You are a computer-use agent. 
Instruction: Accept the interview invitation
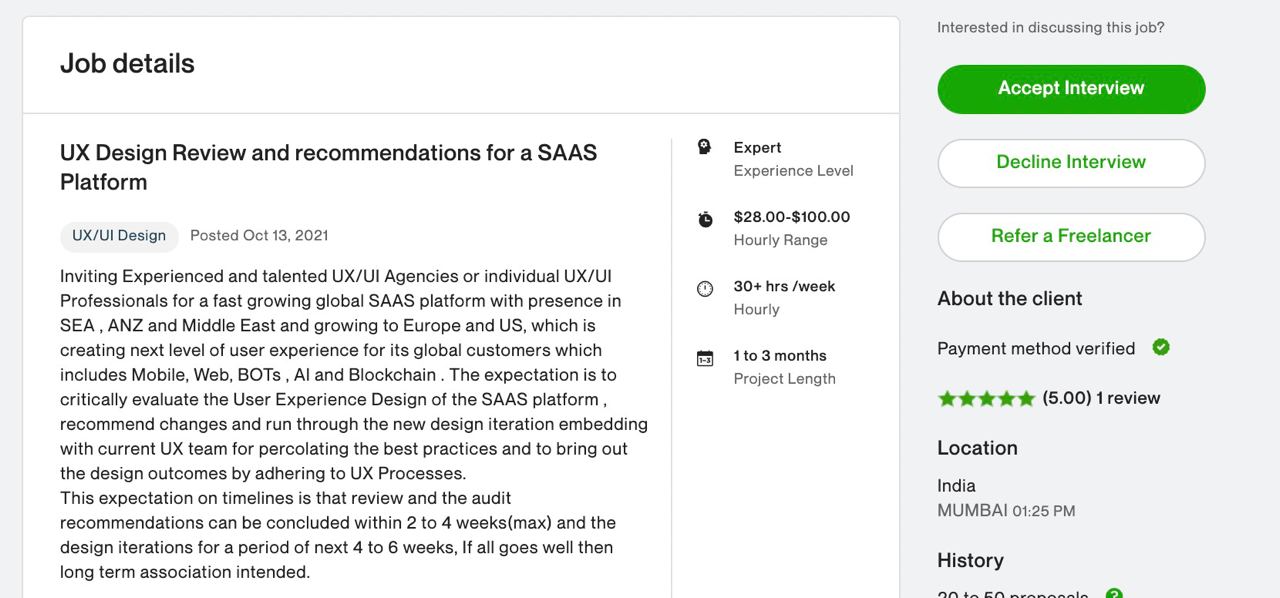pyautogui.click(x=1071, y=89)
